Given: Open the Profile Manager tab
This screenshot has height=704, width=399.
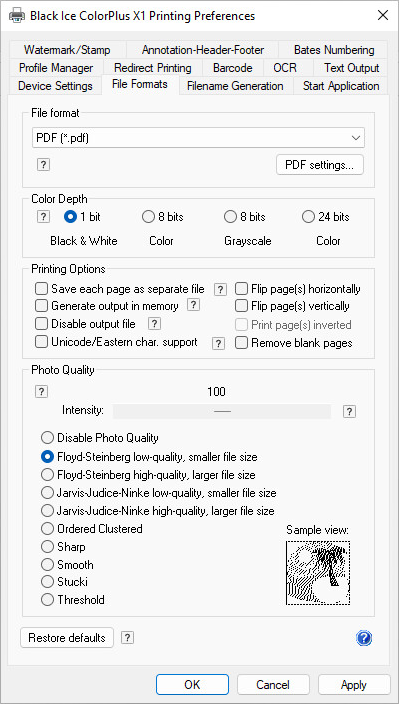Looking at the screenshot, I should [56, 68].
